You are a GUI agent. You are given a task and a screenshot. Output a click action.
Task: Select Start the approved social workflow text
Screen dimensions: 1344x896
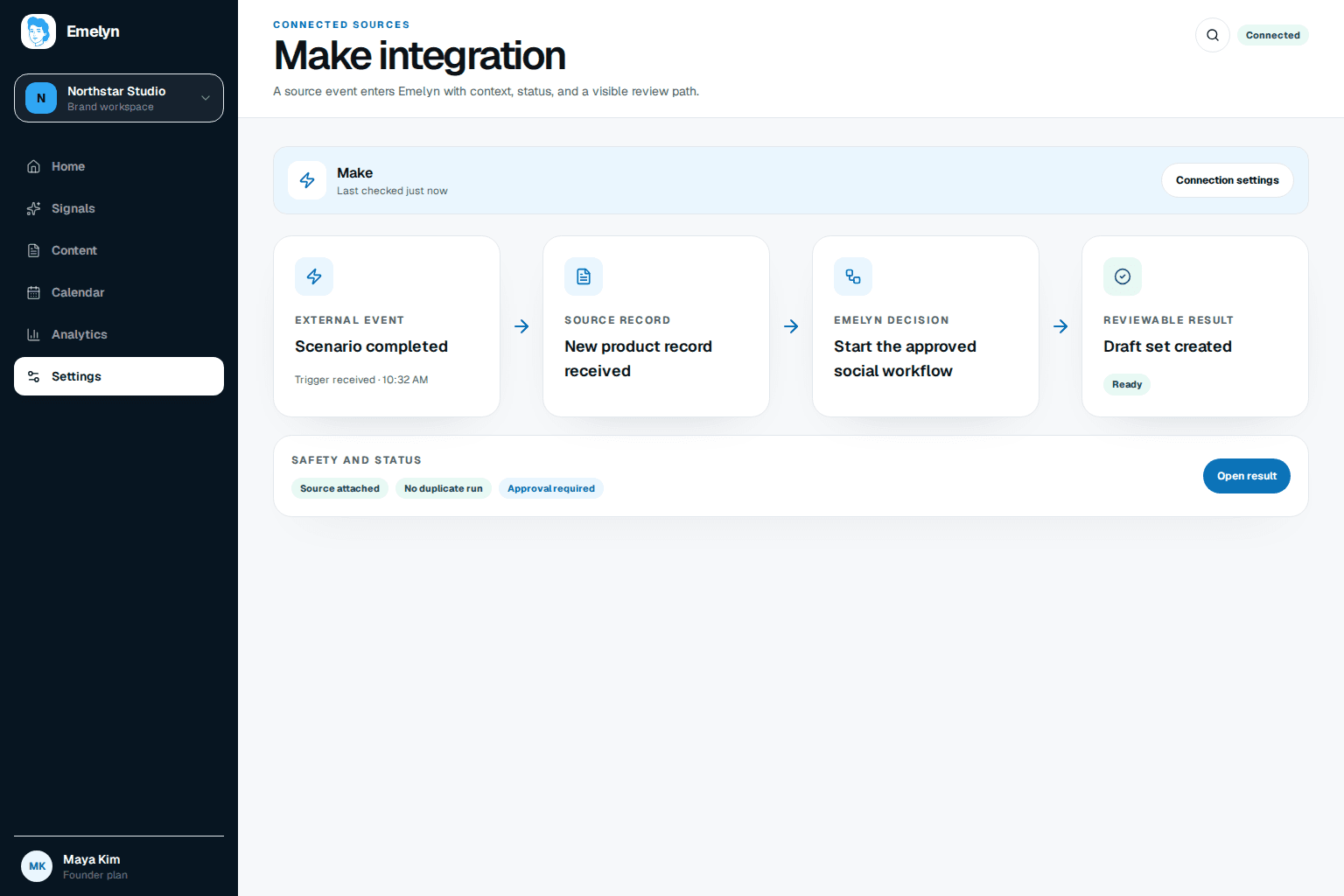(x=905, y=359)
